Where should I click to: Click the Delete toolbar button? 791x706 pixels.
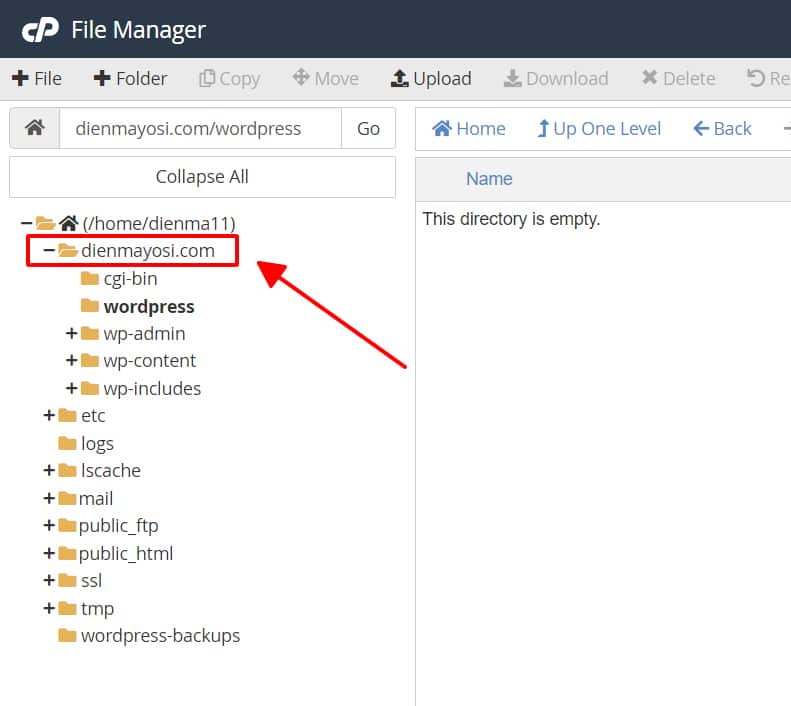(679, 79)
